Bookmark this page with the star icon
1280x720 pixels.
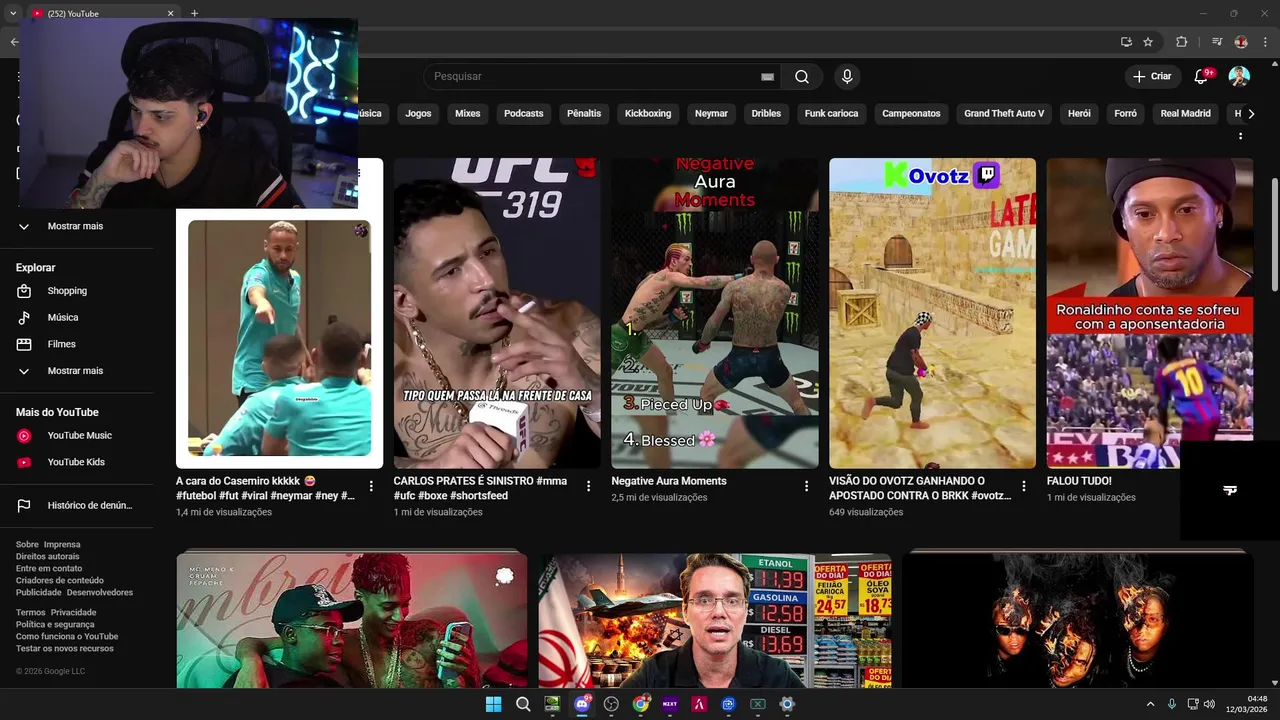tap(1148, 42)
